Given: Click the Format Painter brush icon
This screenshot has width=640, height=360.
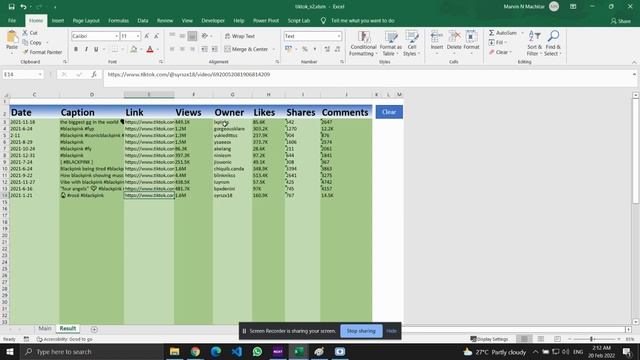Looking at the screenshot, I should [25, 52].
